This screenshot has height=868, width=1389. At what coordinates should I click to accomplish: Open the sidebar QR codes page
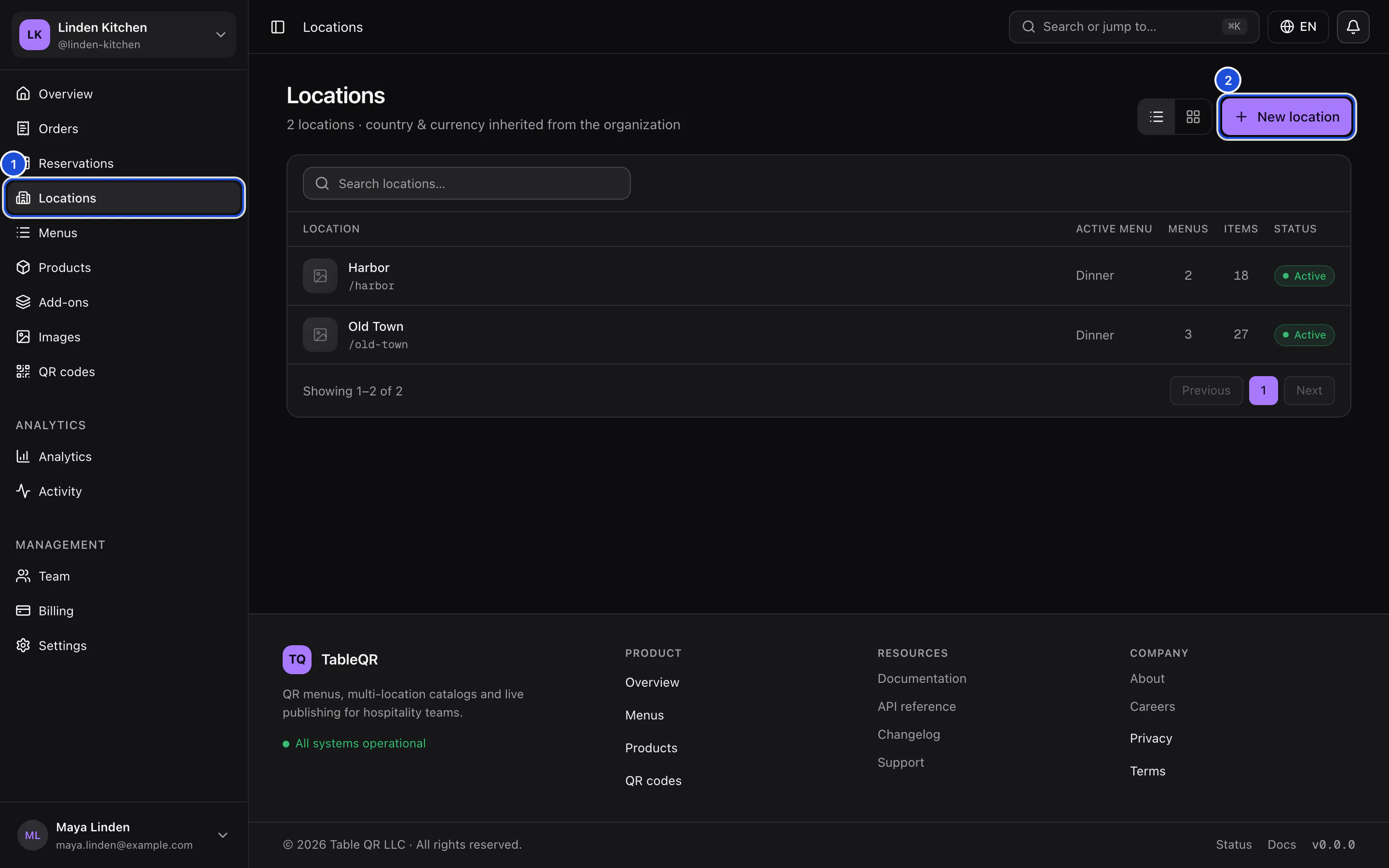(124, 371)
